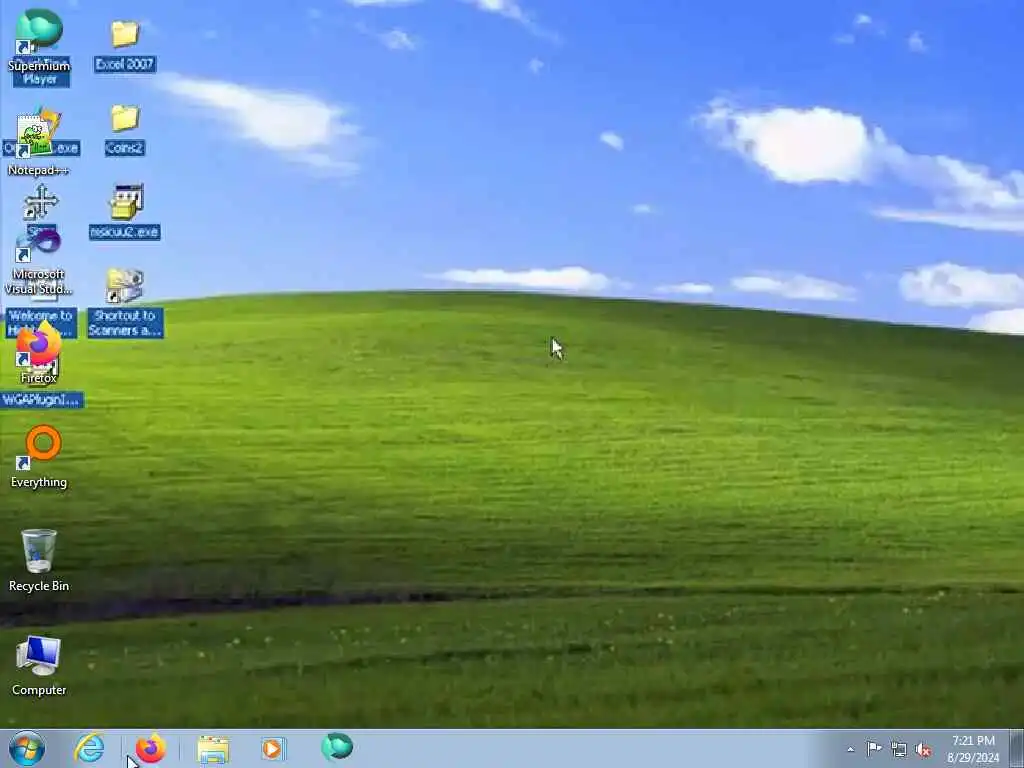This screenshot has width=1024, height=768.
Task: Open the Action Center flag icon
Action: click(874, 748)
